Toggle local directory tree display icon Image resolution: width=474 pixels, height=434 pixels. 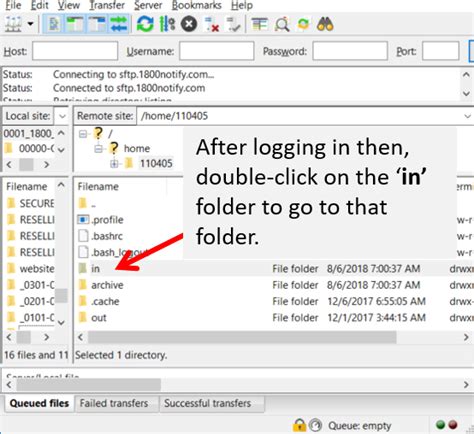pos(75,24)
